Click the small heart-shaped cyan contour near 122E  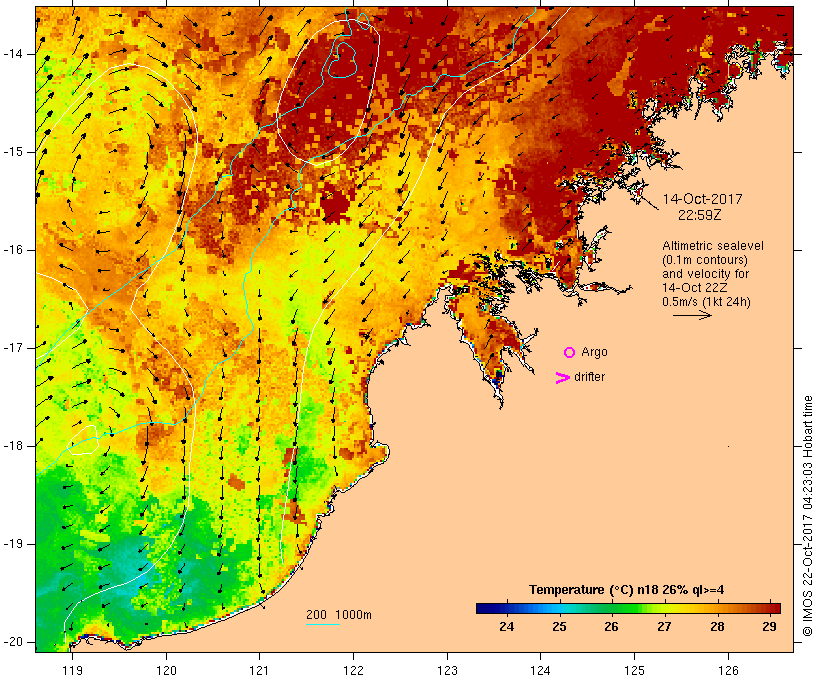(342, 60)
